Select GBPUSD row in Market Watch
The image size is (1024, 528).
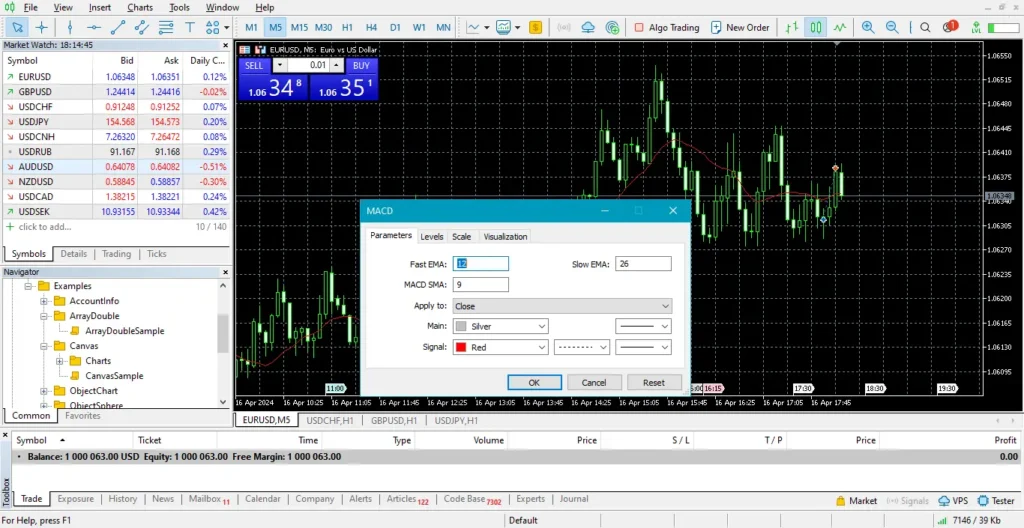tap(116, 91)
